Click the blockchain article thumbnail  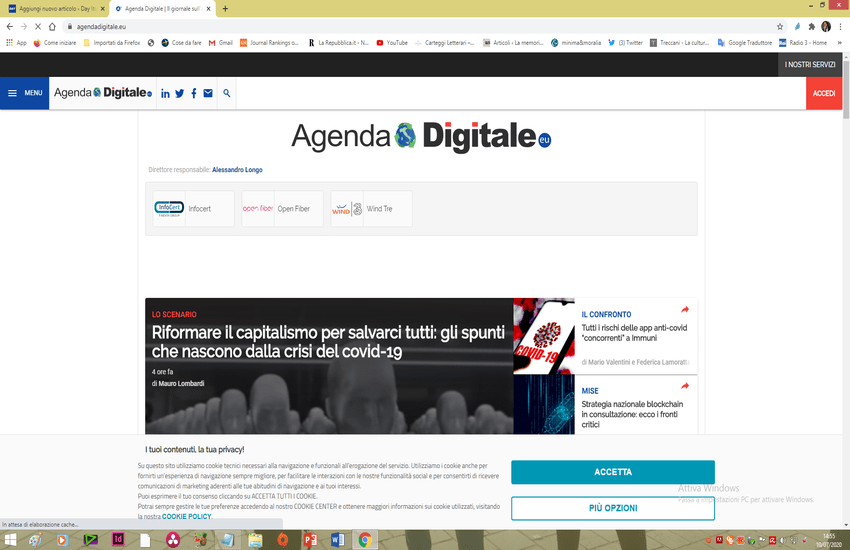[544, 404]
